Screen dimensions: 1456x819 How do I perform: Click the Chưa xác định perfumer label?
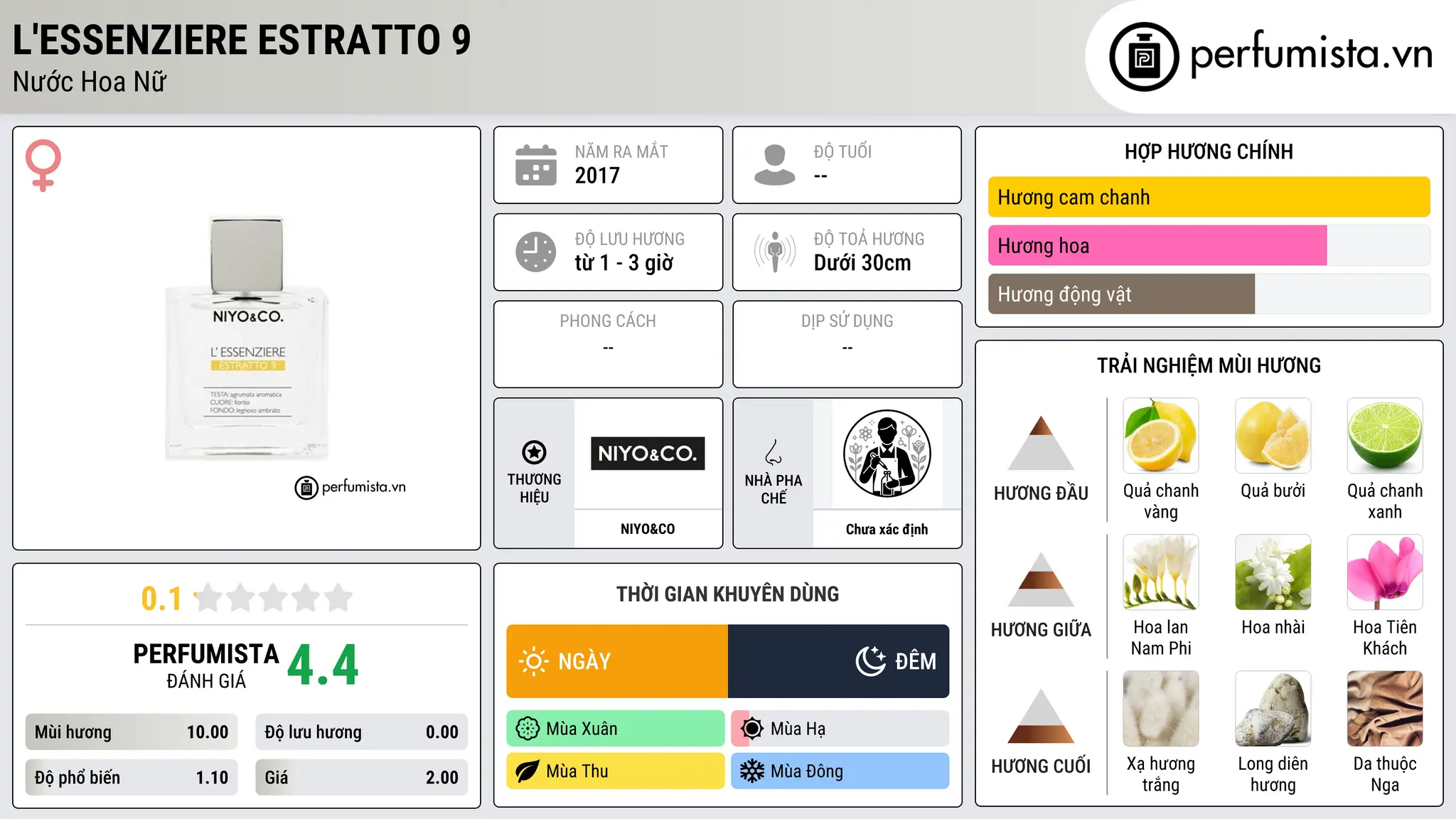[x=887, y=529]
